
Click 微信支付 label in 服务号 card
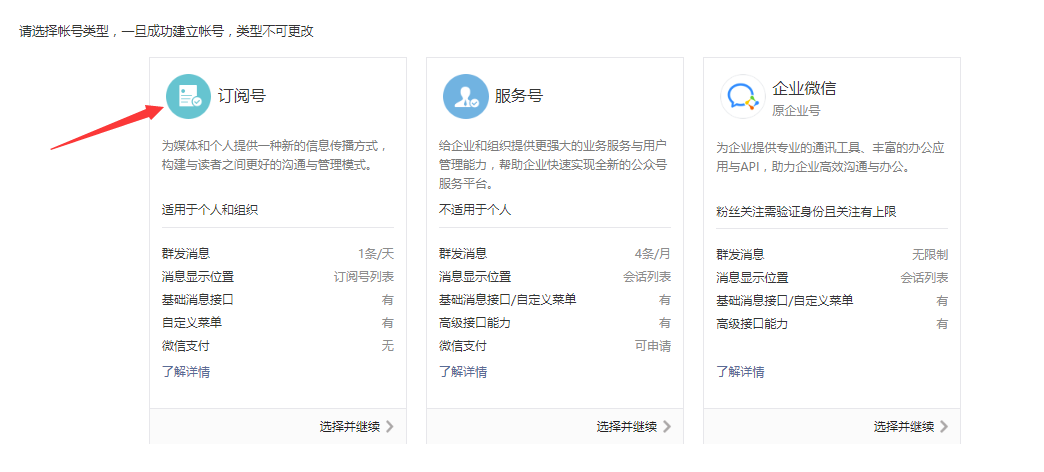click(463, 346)
